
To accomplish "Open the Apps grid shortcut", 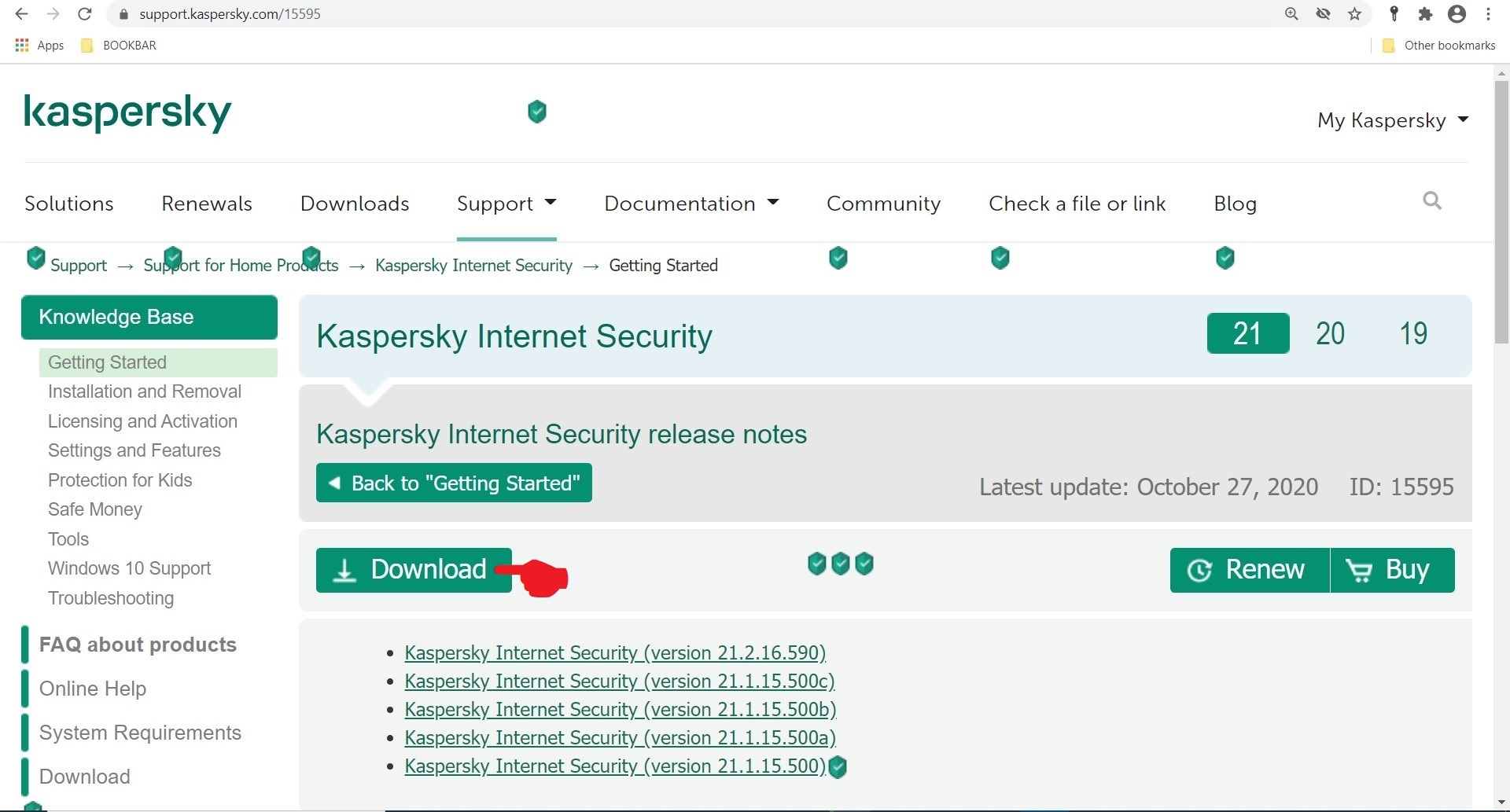I will click(39, 46).
